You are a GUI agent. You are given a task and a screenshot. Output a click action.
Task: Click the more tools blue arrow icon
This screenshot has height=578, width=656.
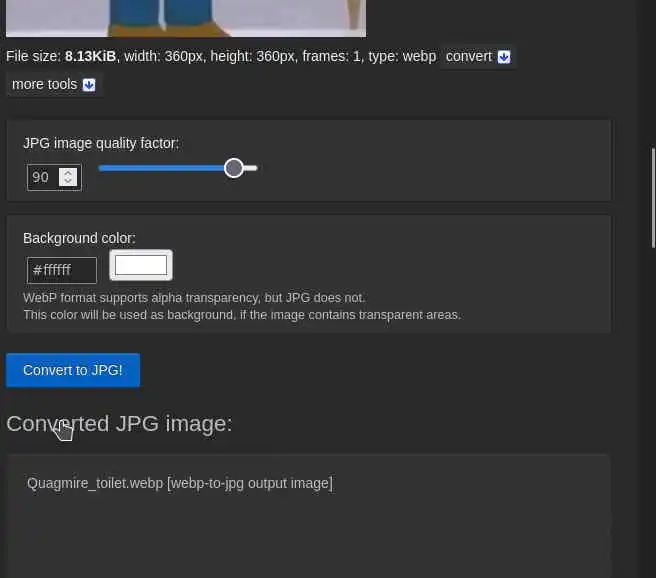click(x=89, y=85)
